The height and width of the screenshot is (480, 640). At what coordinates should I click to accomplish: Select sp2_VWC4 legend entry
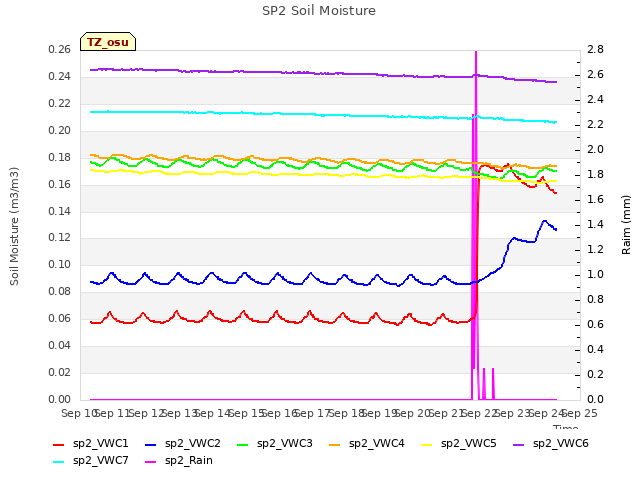(x=367, y=443)
